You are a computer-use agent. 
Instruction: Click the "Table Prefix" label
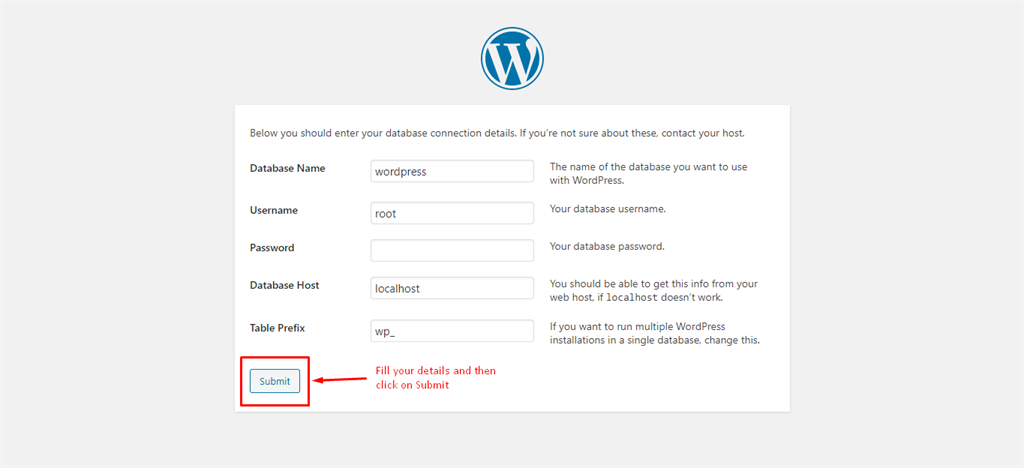[x=278, y=328]
